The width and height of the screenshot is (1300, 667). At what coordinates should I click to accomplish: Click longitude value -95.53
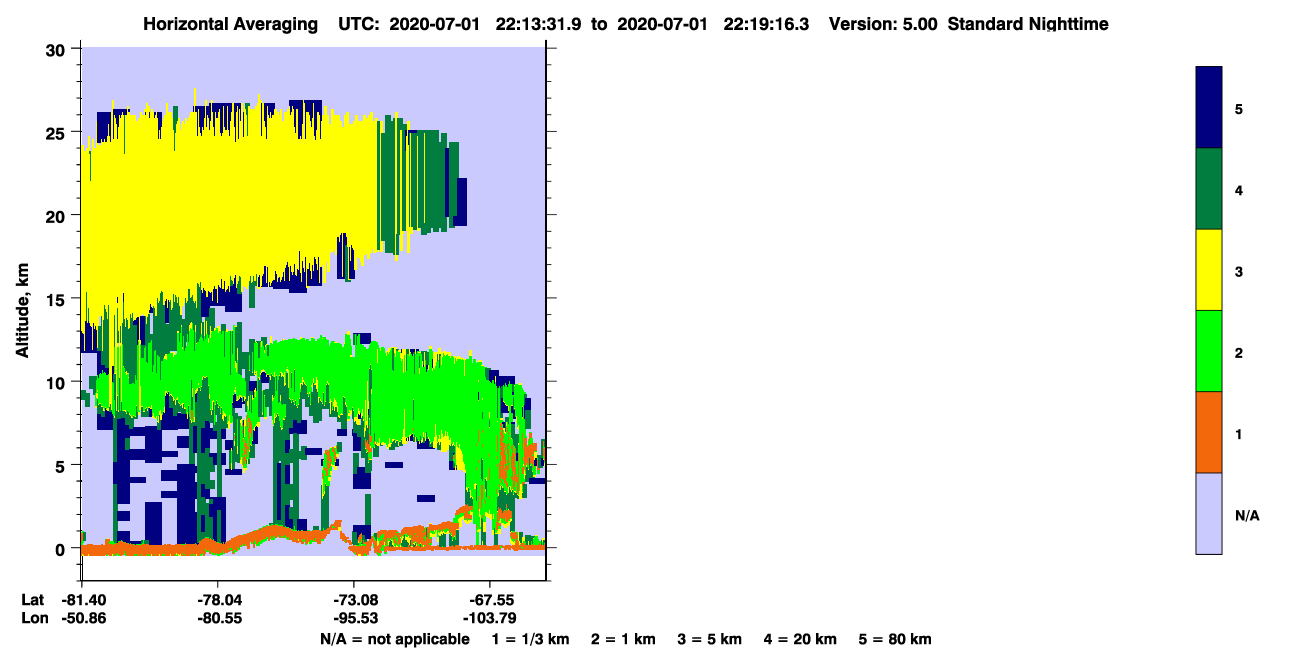pyautogui.click(x=354, y=618)
